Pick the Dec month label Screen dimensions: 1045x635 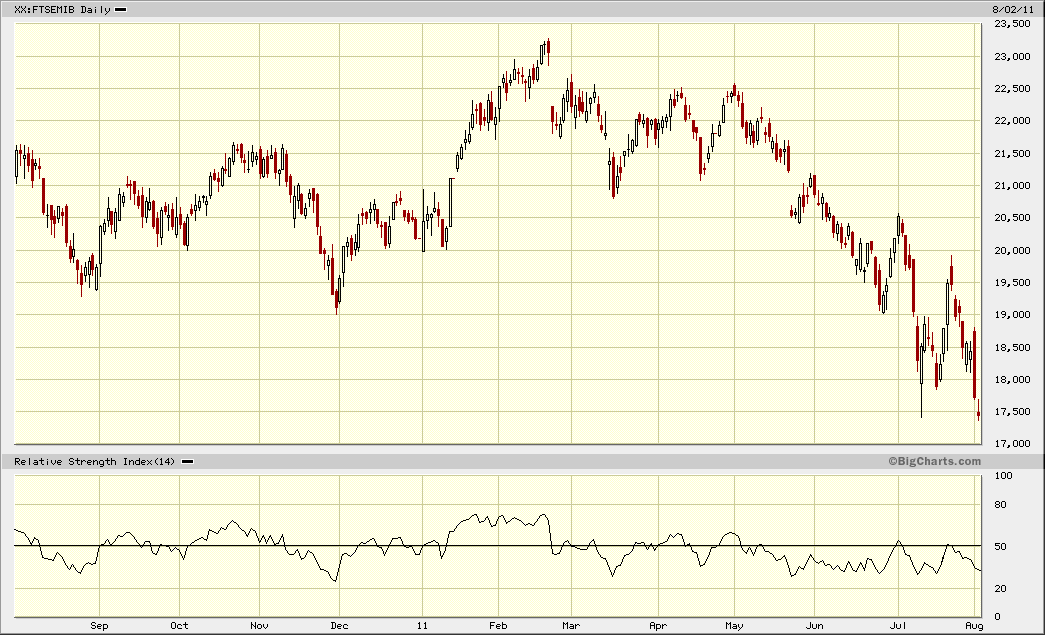coord(339,626)
